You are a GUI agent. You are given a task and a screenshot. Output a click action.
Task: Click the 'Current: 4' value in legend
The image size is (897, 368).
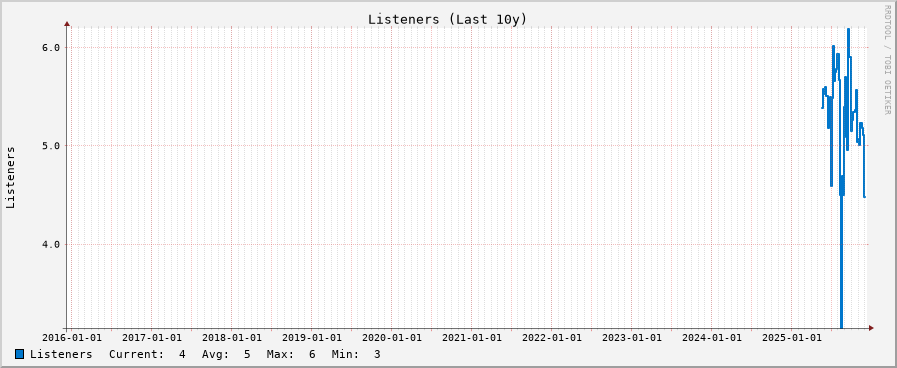click(x=147, y=354)
